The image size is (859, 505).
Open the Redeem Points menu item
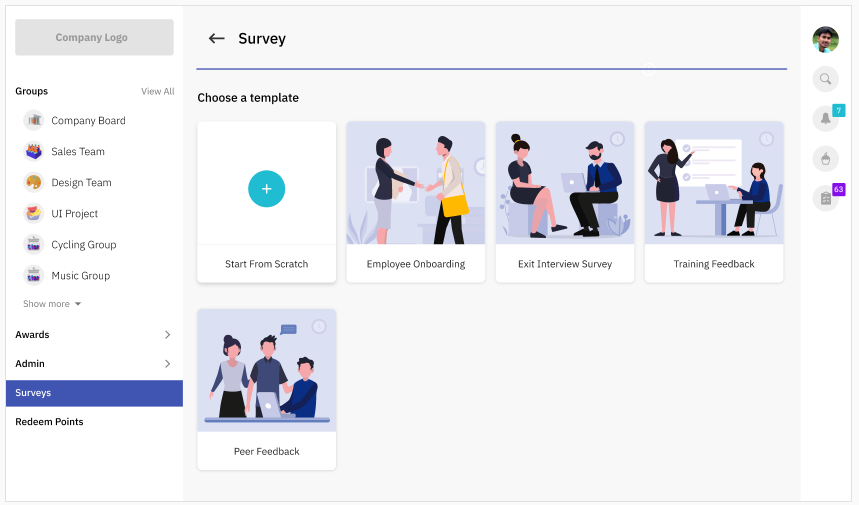point(49,422)
